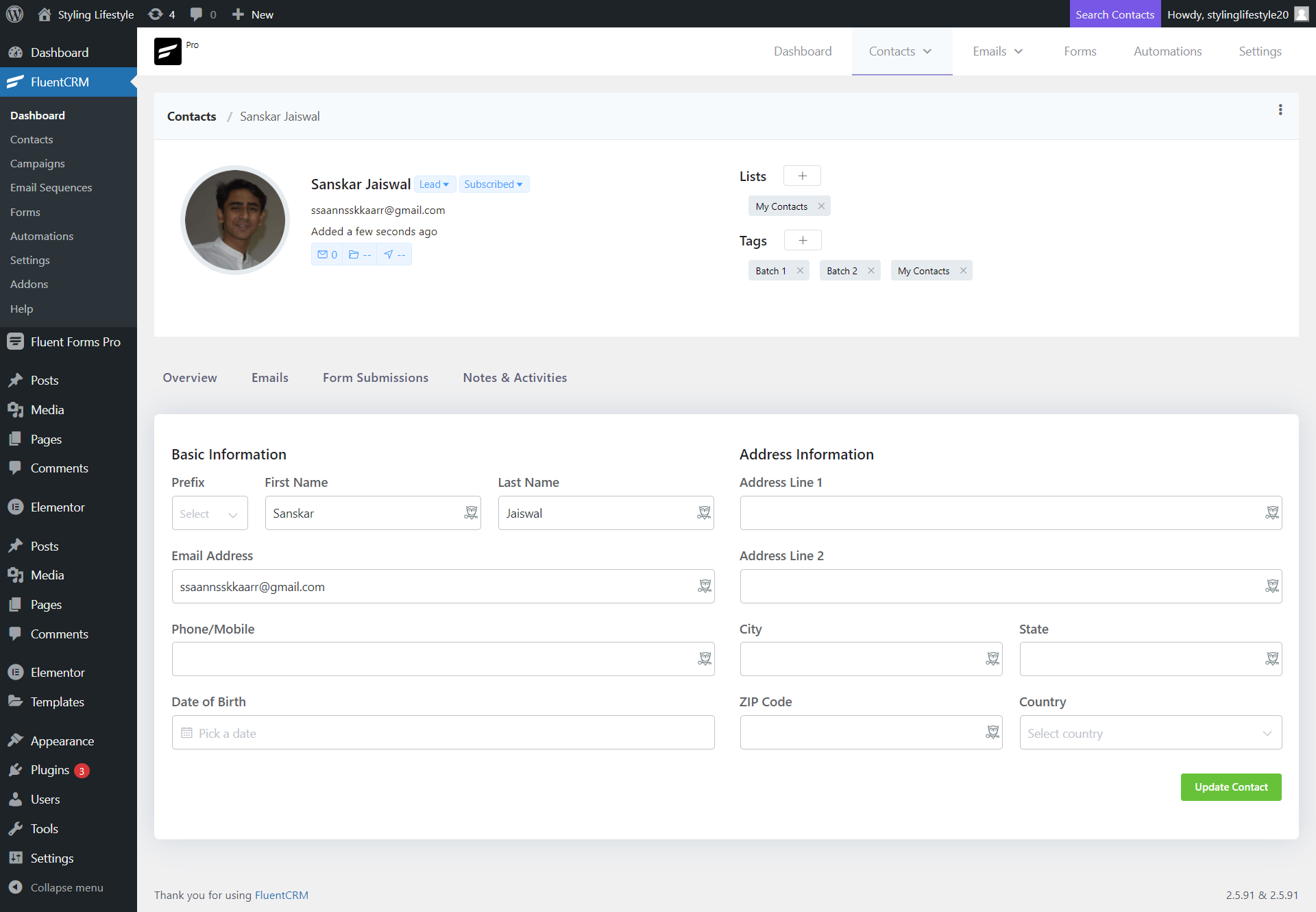The image size is (1316, 912).
Task: Open Addons in FluentCRM submenu
Action: coord(29,284)
